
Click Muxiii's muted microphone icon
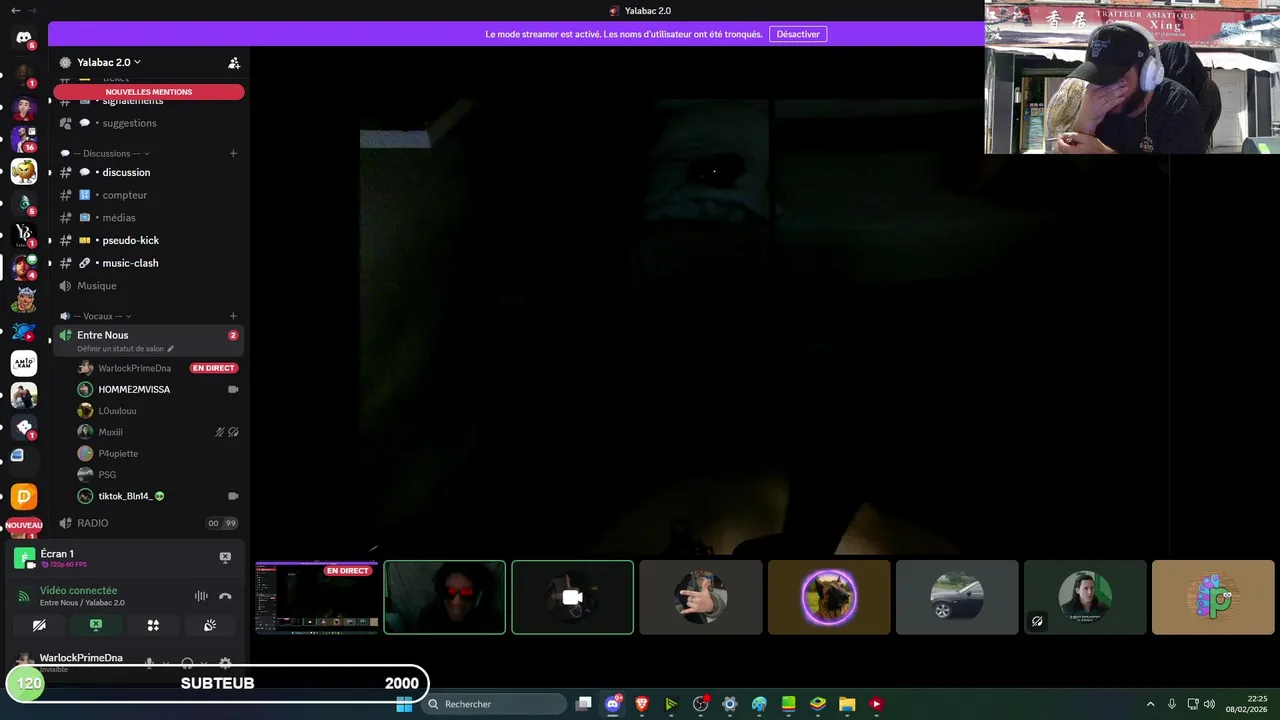(x=220, y=432)
